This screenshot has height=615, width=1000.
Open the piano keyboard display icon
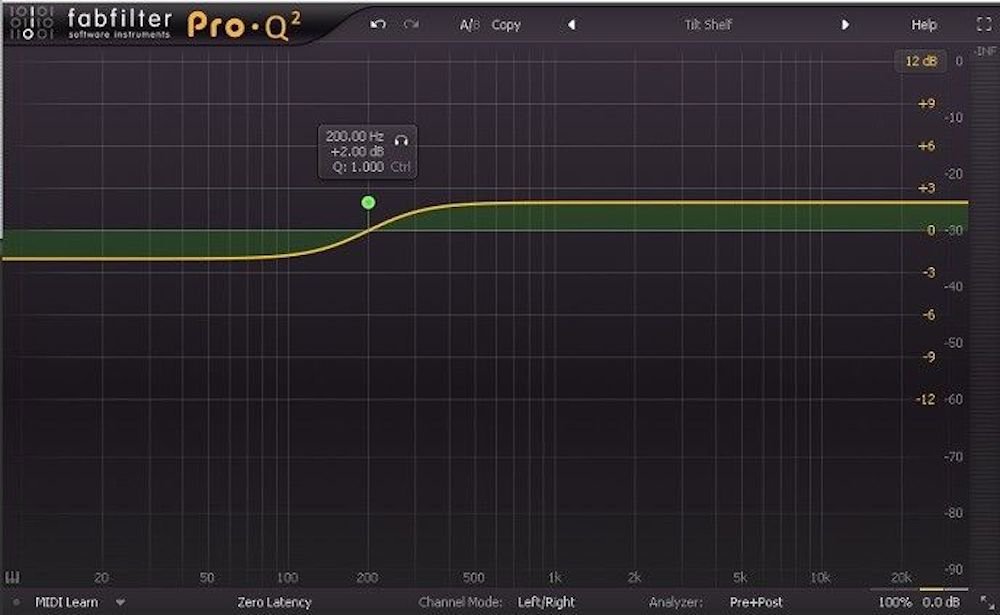tap(13, 577)
